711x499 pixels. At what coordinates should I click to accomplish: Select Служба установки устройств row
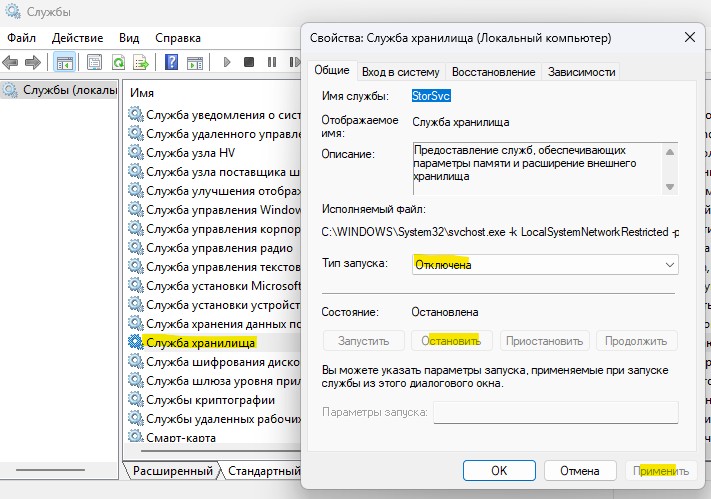coord(214,305)
